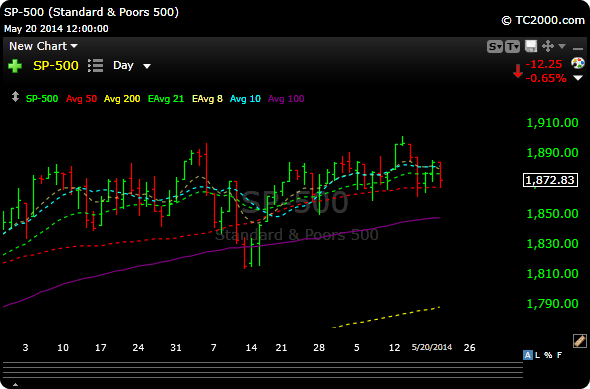Click the 1,790.00 price axis label

[552, 304]
